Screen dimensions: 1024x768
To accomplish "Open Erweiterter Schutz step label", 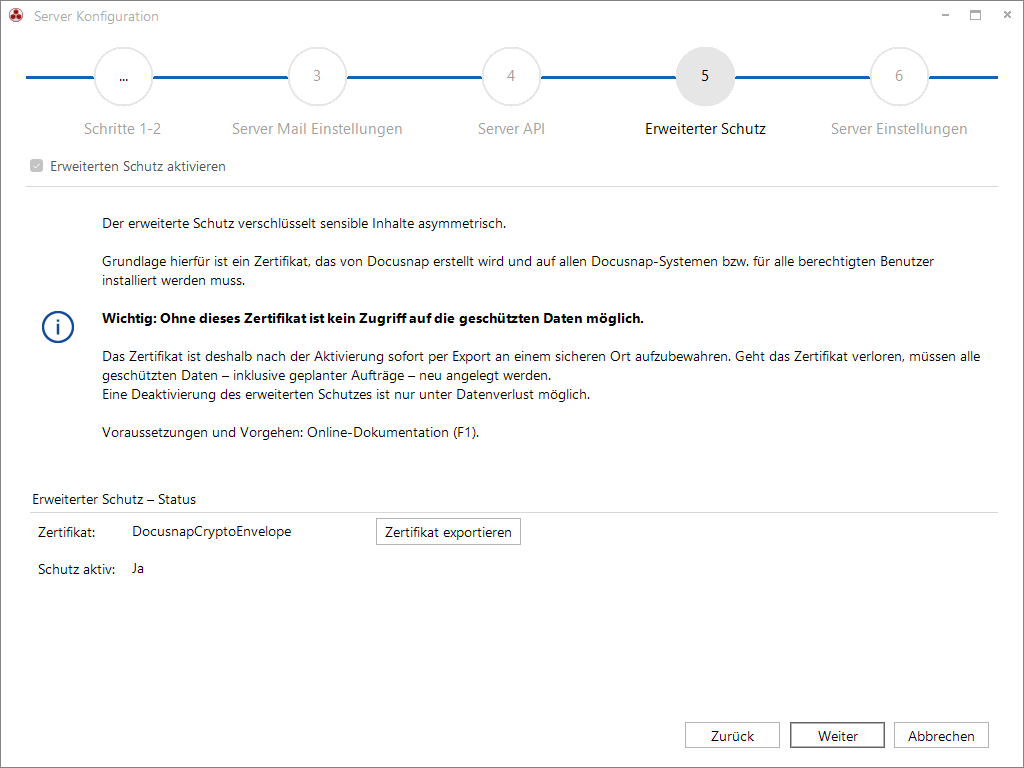I will [705, 129].
